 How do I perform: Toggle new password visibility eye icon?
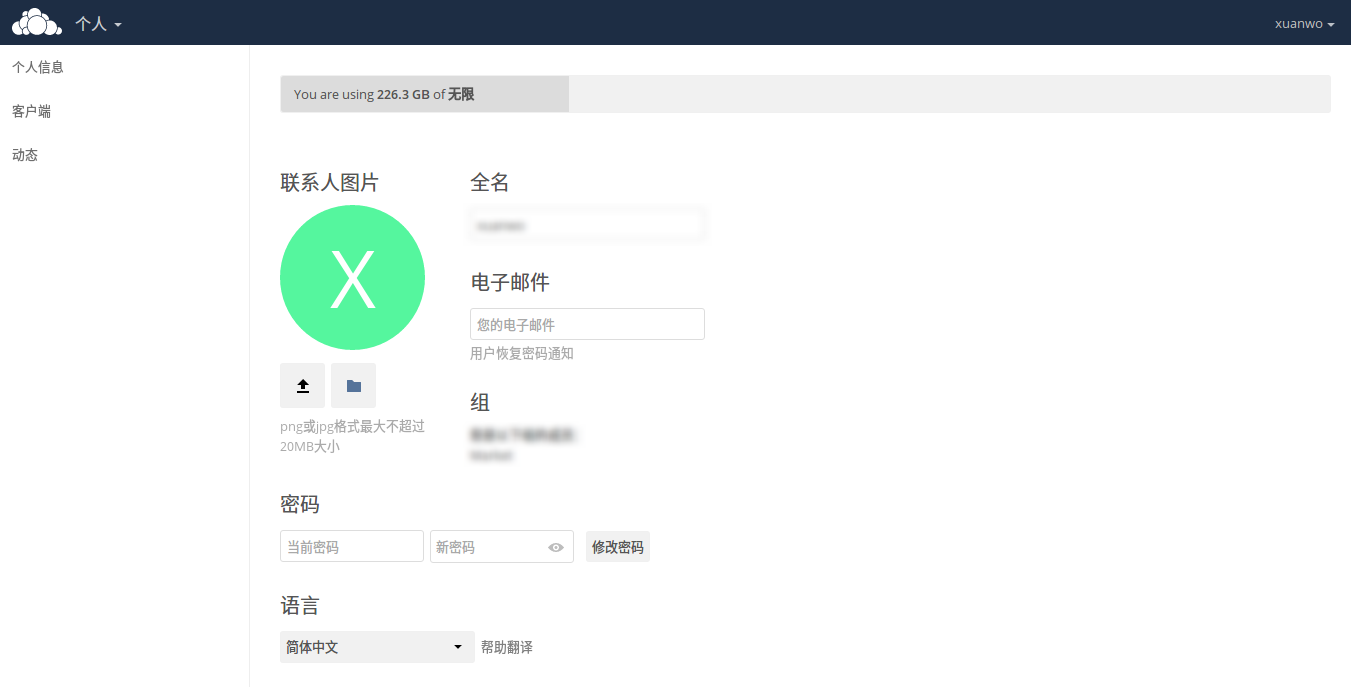coord(556,547)
